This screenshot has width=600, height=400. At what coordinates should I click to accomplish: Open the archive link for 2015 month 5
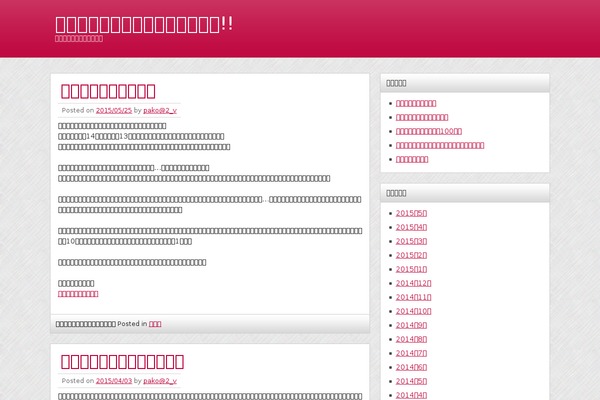tap(411, 213)
